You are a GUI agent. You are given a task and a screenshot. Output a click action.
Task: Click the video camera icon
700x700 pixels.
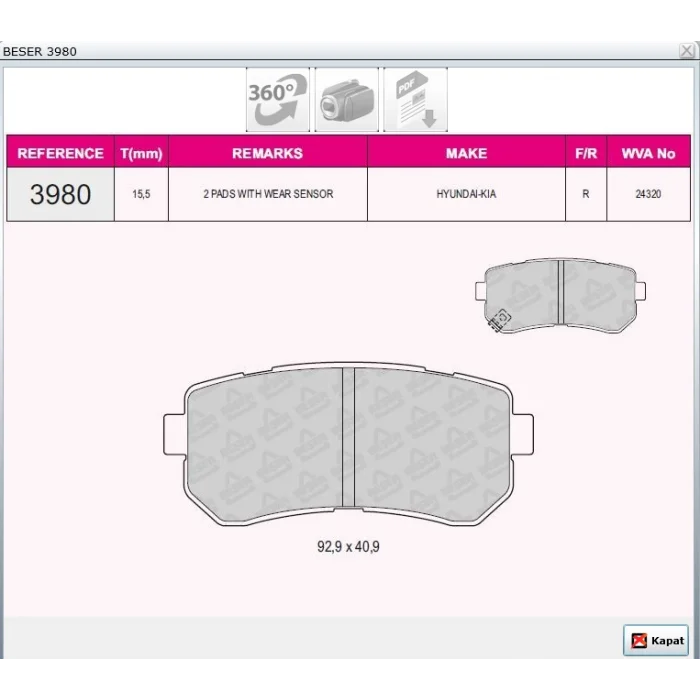[346, 100]
